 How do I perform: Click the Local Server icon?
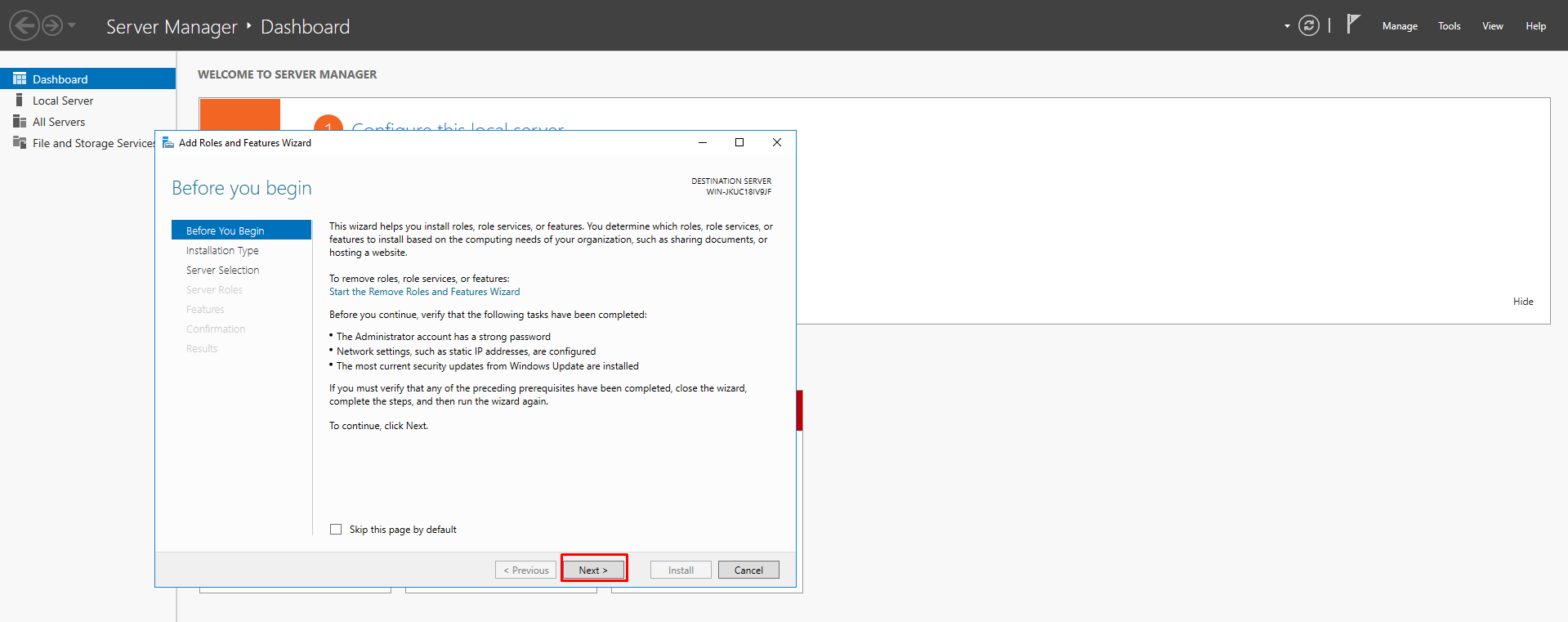pos(20,100)
